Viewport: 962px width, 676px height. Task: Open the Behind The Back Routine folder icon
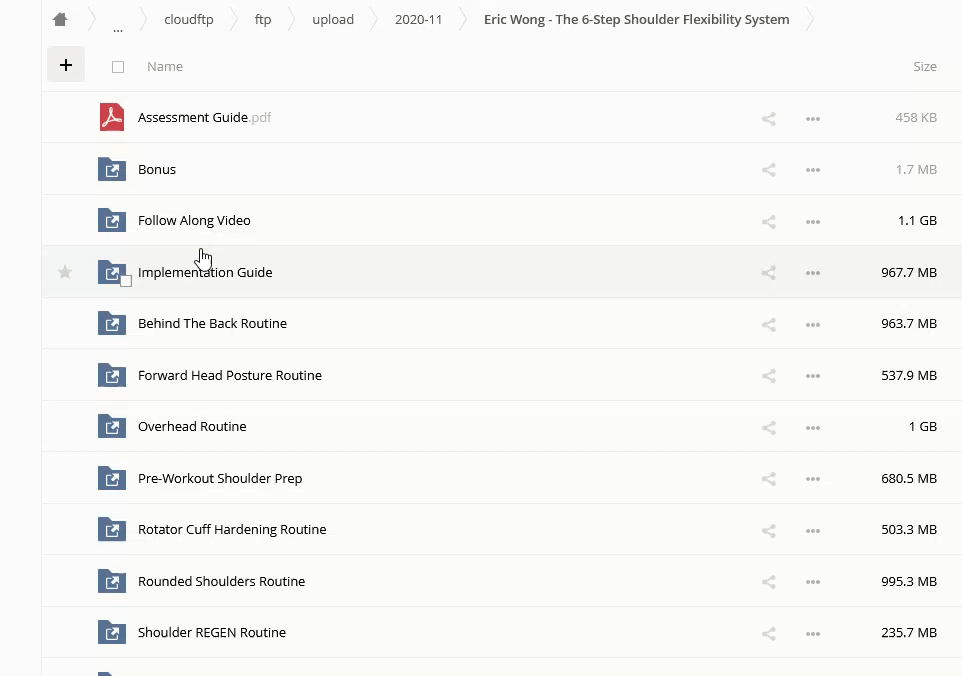coord(112,323)
